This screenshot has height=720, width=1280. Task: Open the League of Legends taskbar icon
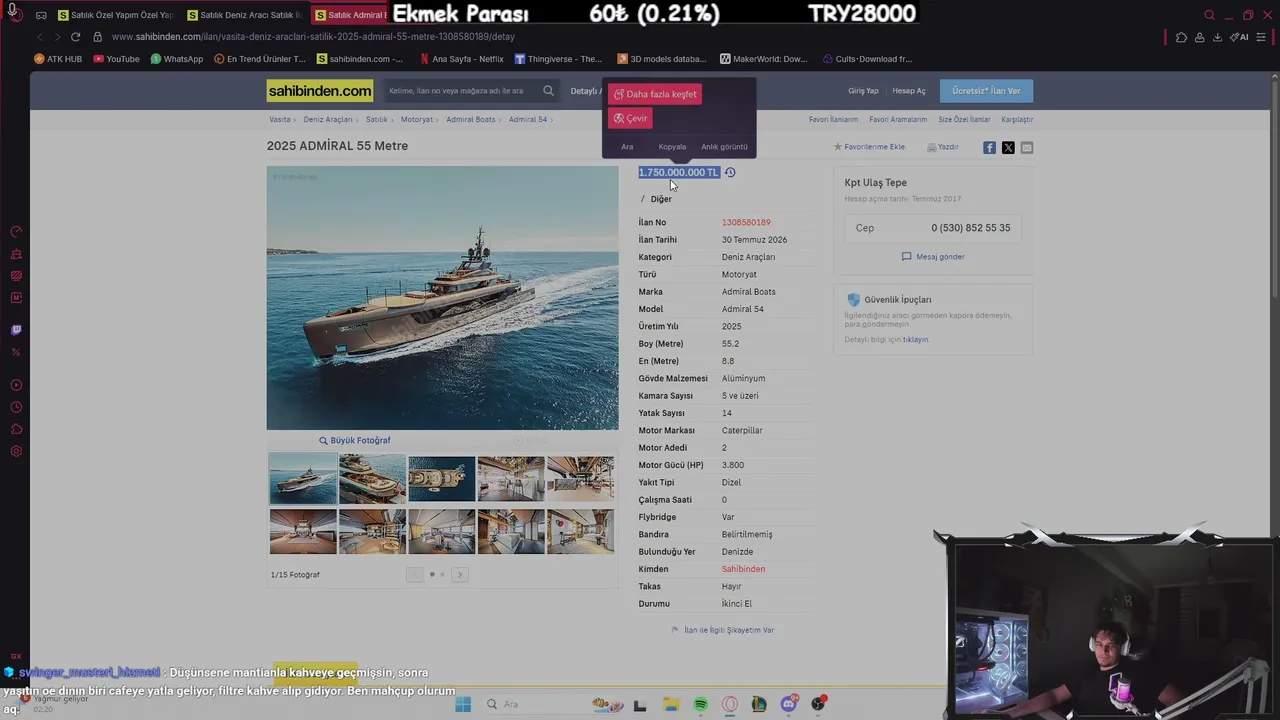[x=759, y=704]
